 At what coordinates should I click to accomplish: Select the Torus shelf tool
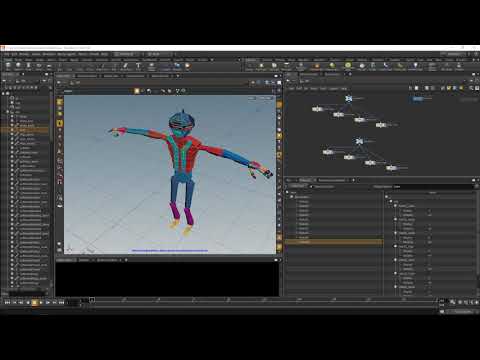point(39,66)
